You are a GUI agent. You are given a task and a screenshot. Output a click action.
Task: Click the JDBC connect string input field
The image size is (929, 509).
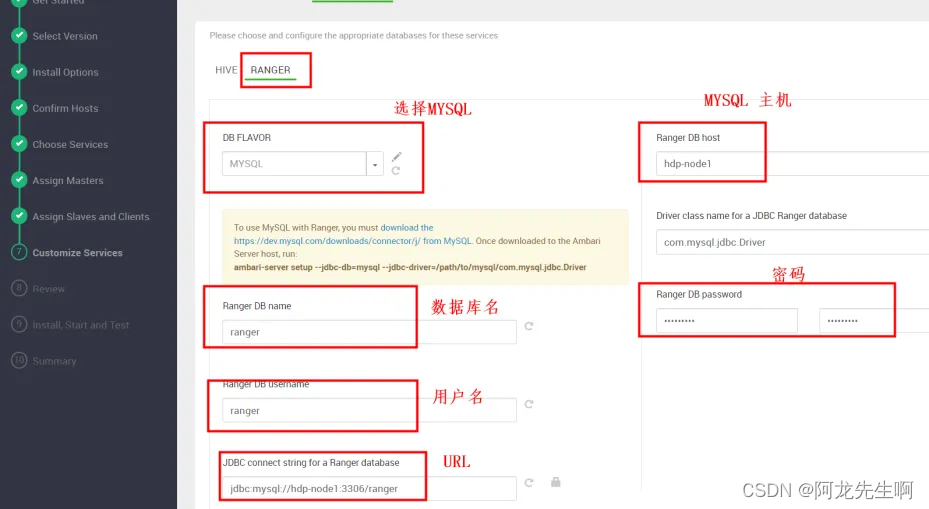(x=369, y=488)
